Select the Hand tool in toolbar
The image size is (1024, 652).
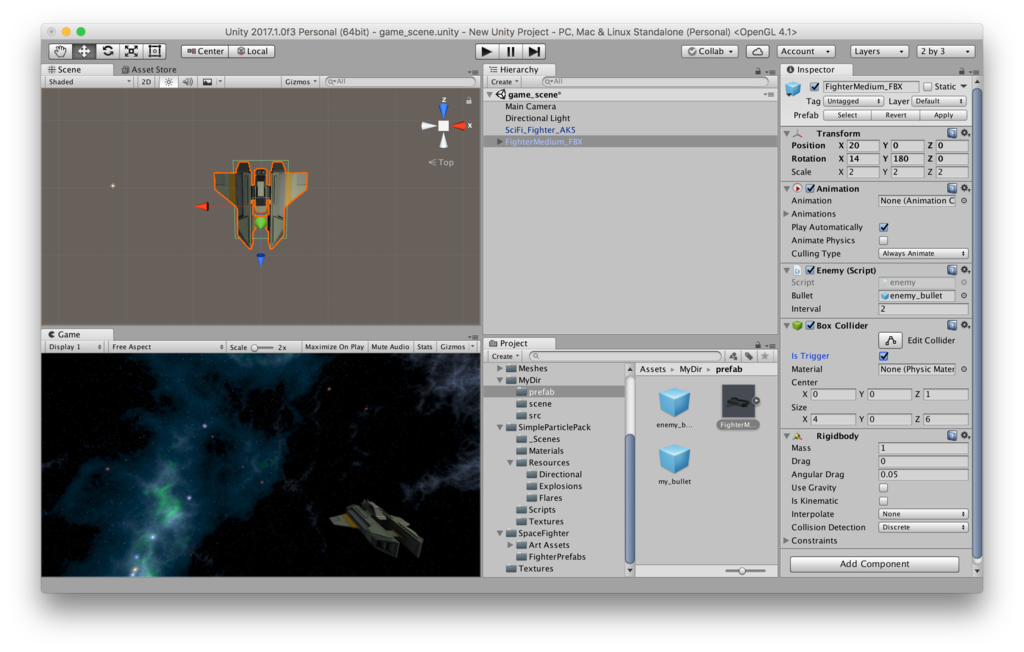tap(61, 51)
